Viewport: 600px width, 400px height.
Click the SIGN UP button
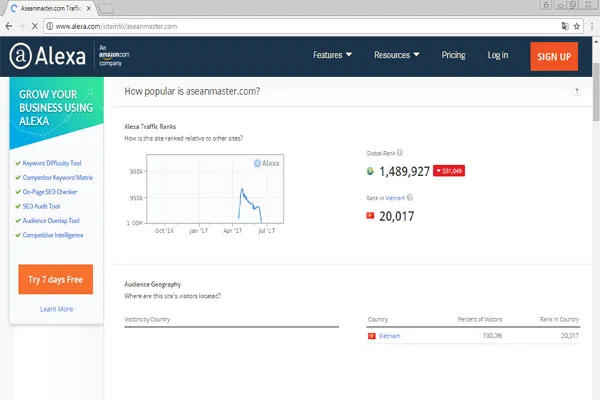click(554, 57)
